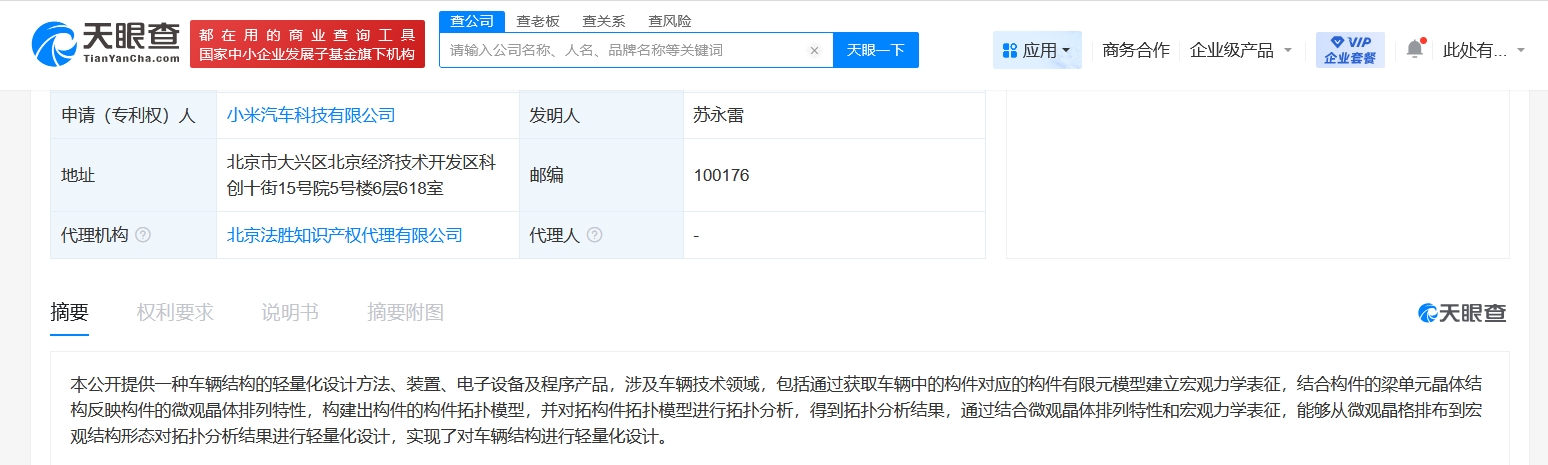Open the 说明书 tab
The image size is (1548, 465).
290,312
